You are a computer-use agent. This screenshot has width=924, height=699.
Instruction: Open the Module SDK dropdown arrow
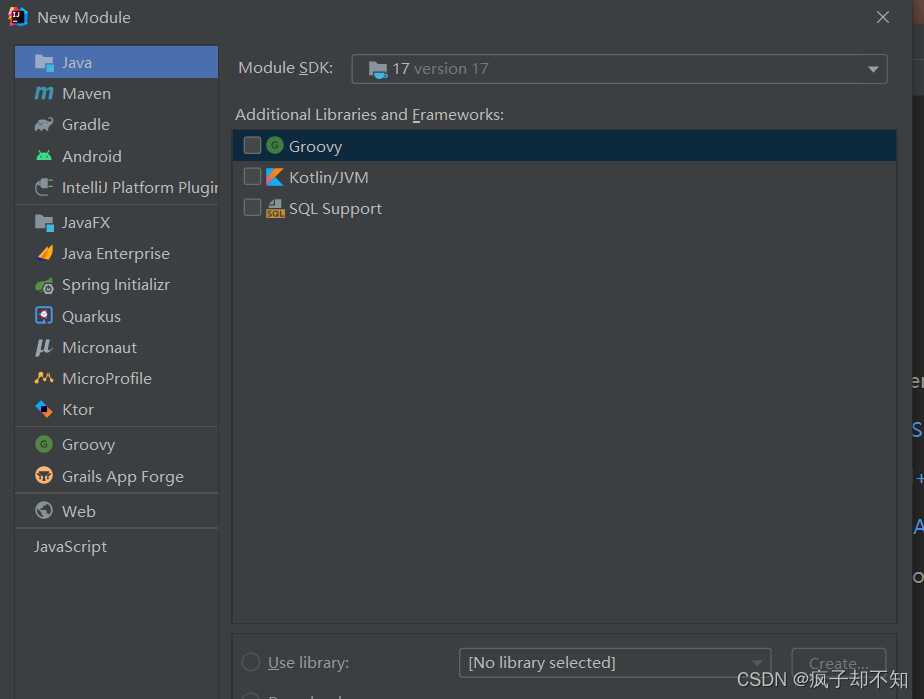pos(873,70)
